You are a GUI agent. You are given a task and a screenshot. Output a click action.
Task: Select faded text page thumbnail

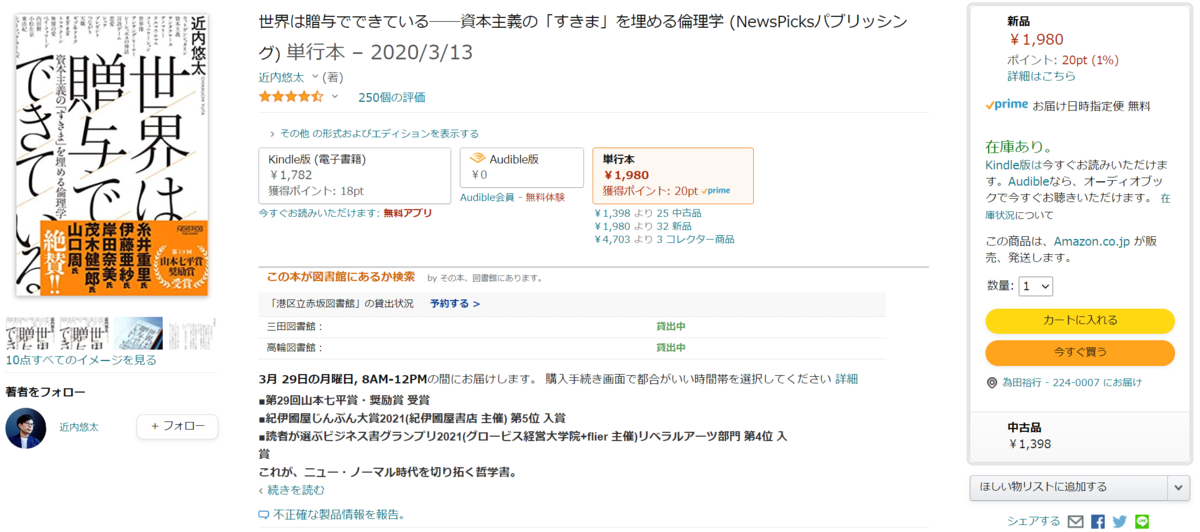tap(191, 334)
